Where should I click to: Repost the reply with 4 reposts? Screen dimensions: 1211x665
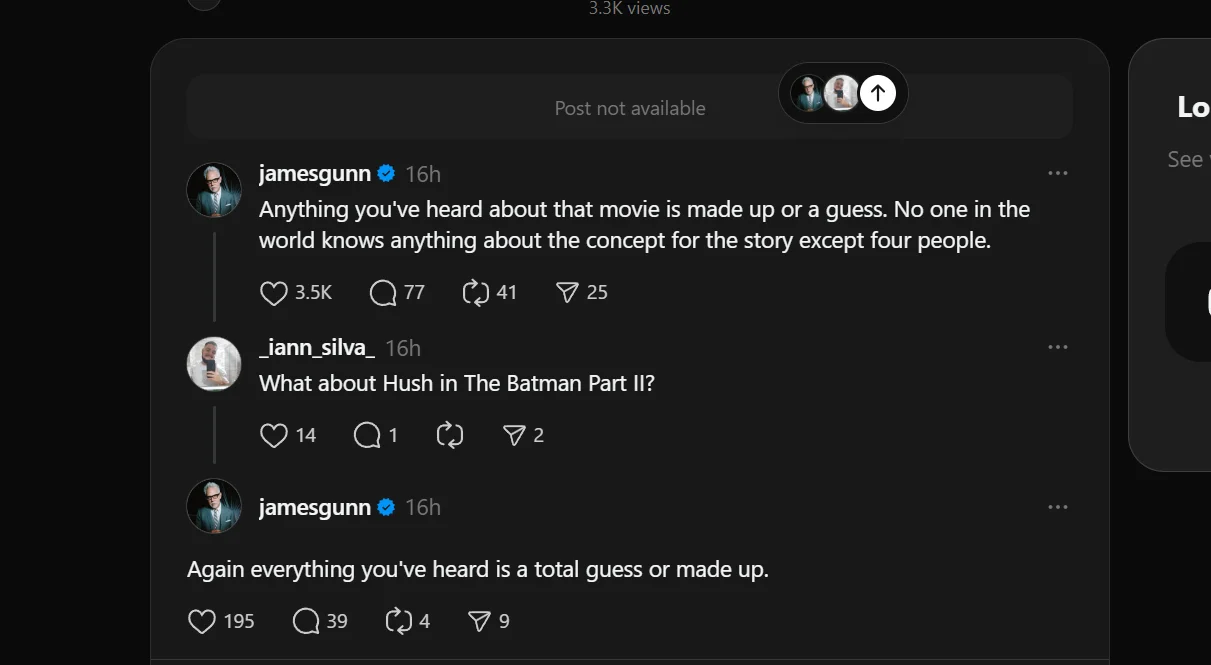(398, 621)
